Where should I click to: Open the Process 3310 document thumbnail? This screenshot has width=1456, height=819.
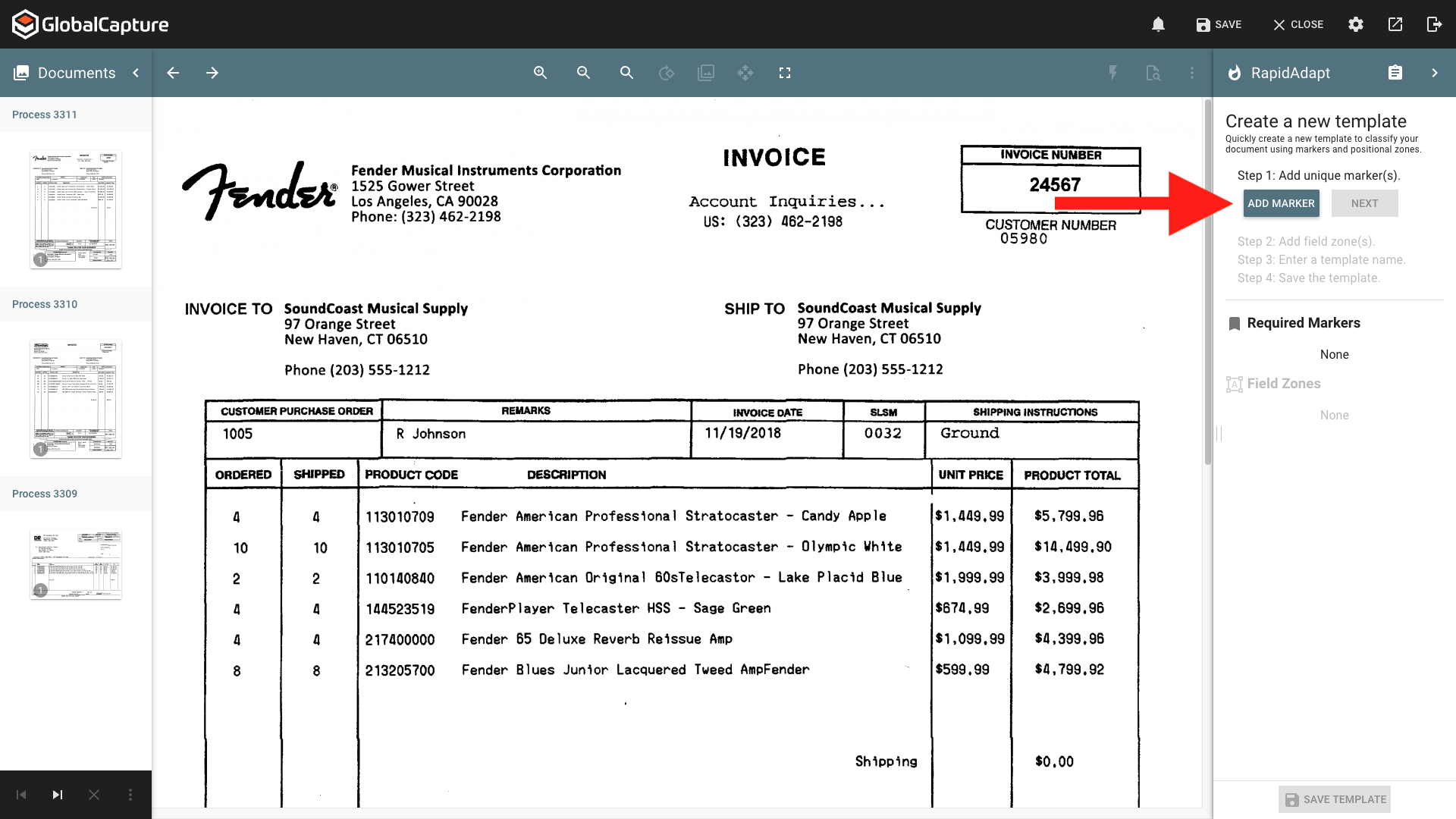[x=76, y=399]
